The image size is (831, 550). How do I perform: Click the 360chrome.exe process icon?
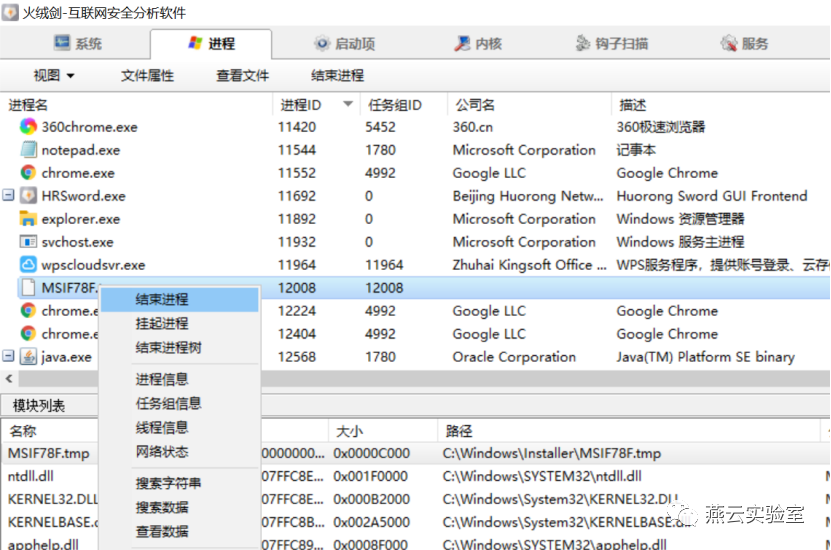(x=28, y=127)
